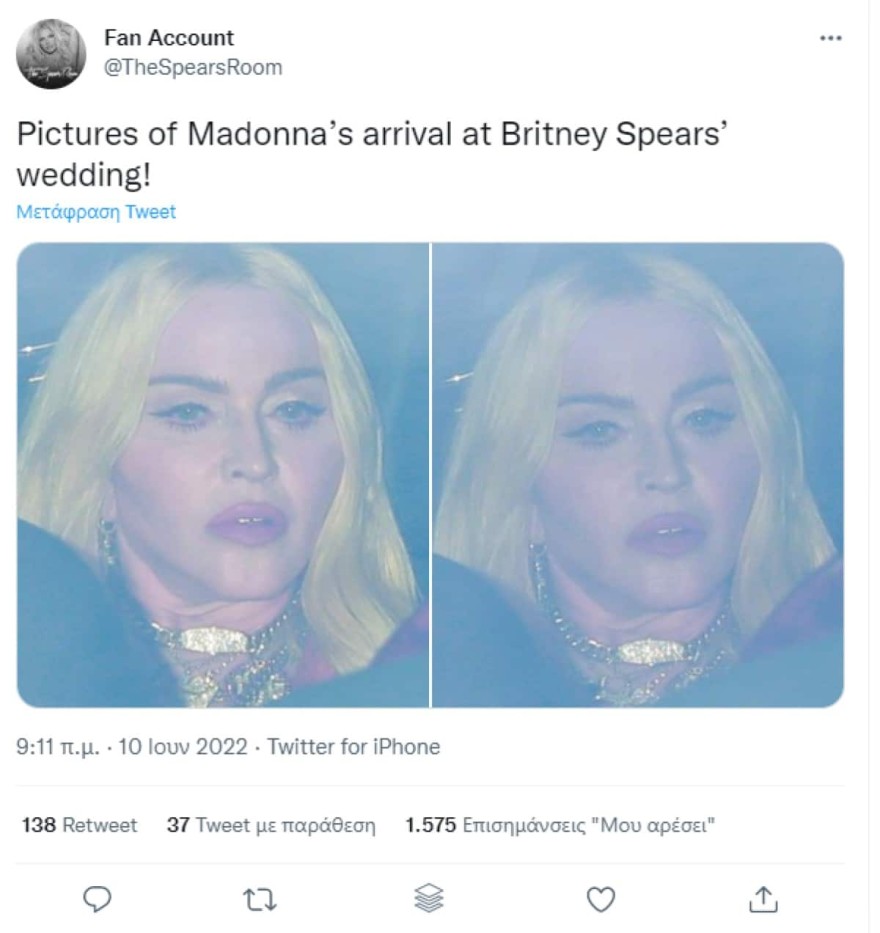Retweet this post using arrows icon
The height and width of the screenshot is (933, 880).
pyautogui.click(x=261, y=899)
